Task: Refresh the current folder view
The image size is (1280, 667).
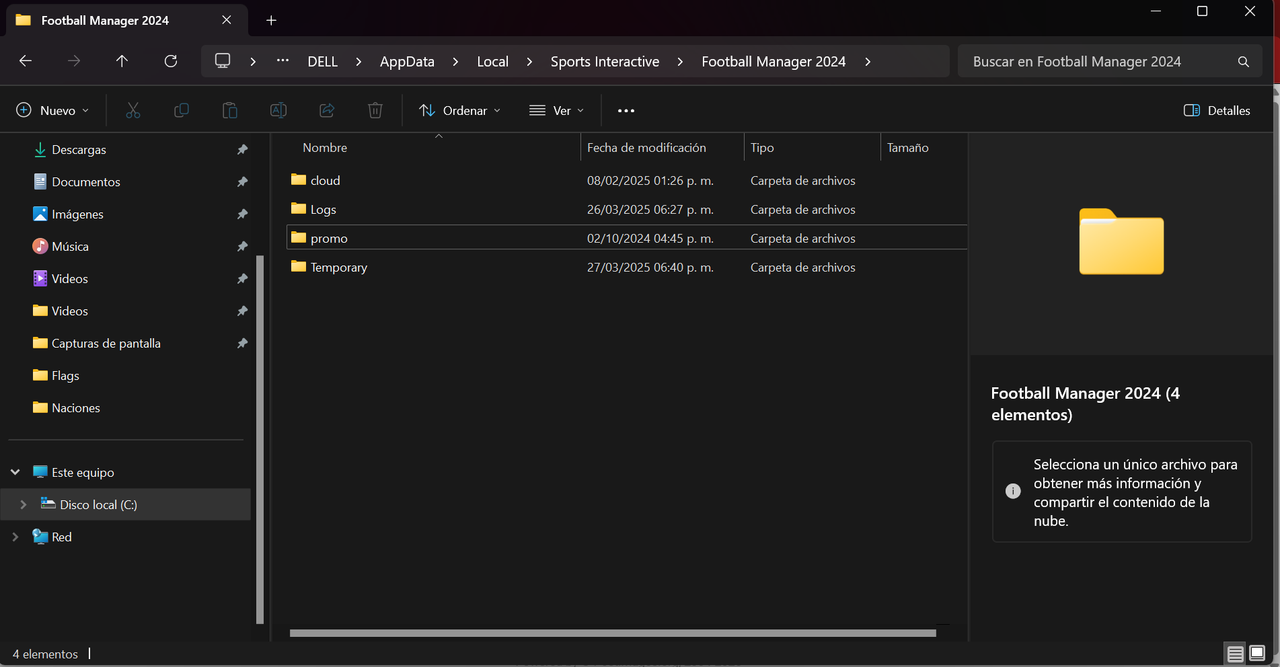Action: pos(171,61)
